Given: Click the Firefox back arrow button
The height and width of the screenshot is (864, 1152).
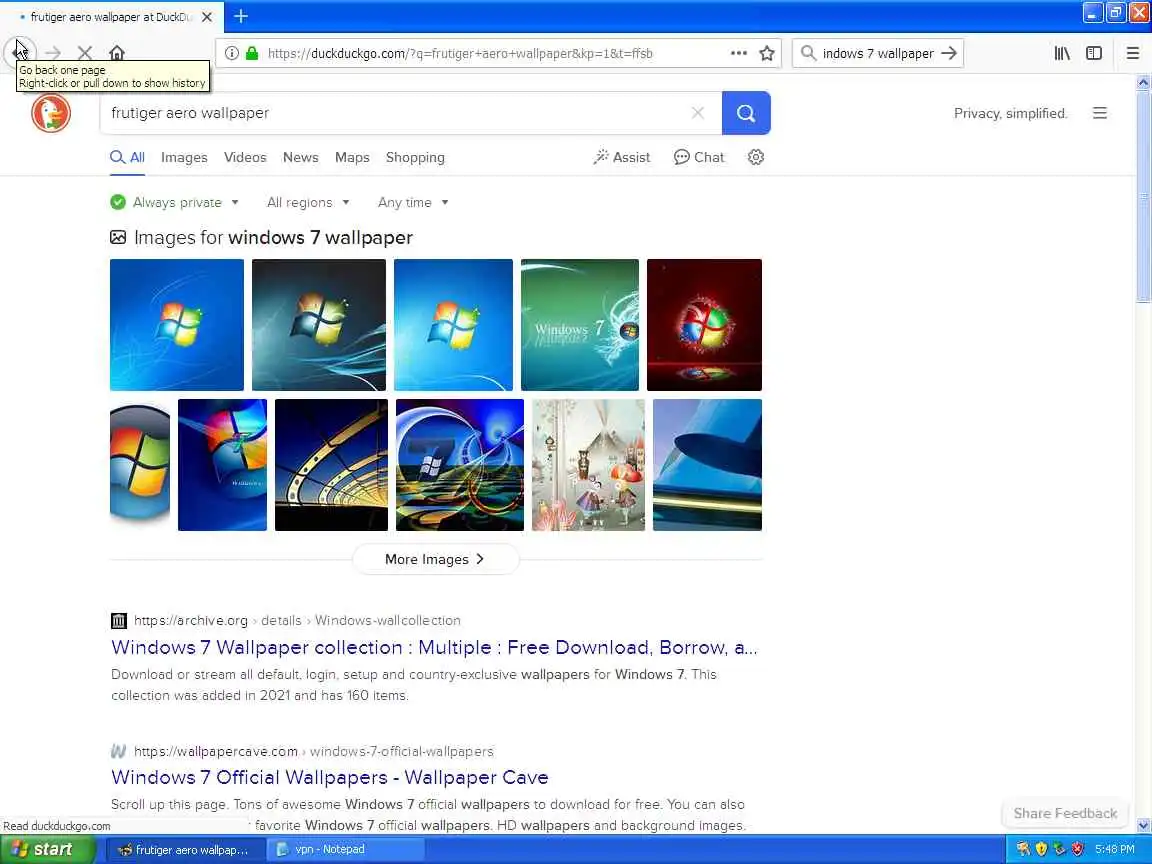Looking at the screenshot, I should pos(19,53).
